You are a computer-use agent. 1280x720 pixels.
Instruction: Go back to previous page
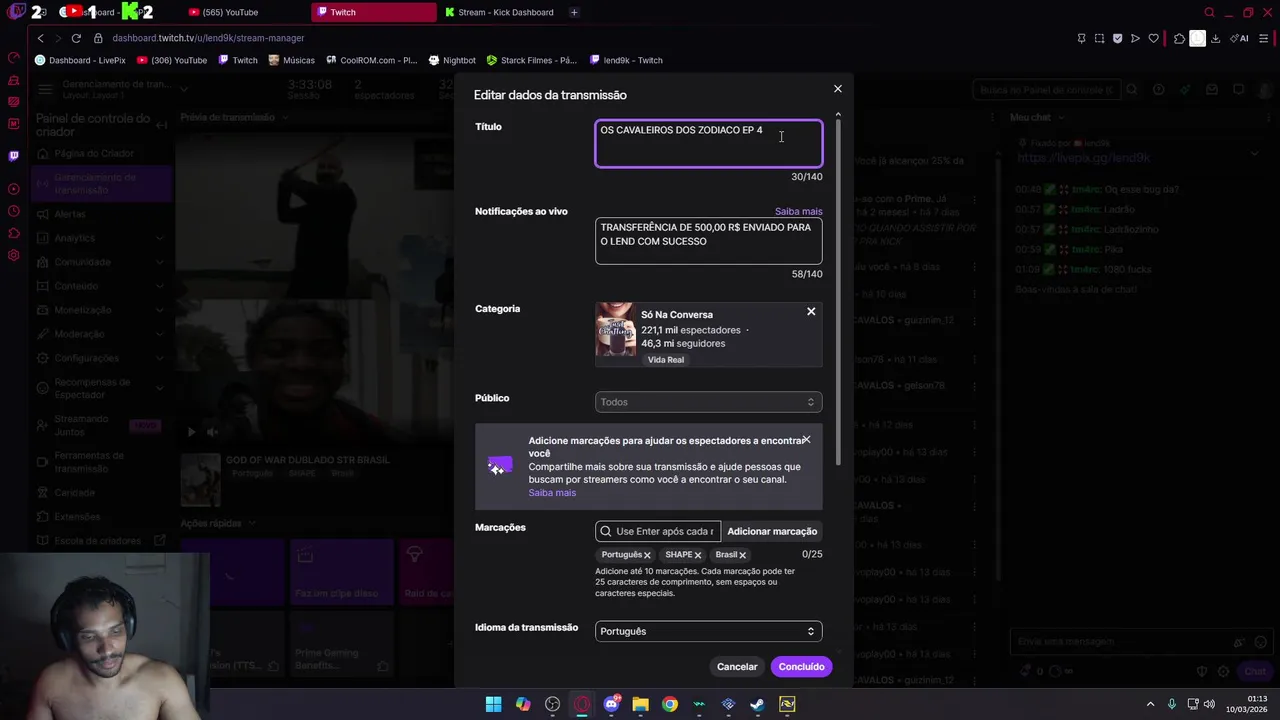pyautogui.click(x=40, y=38)
